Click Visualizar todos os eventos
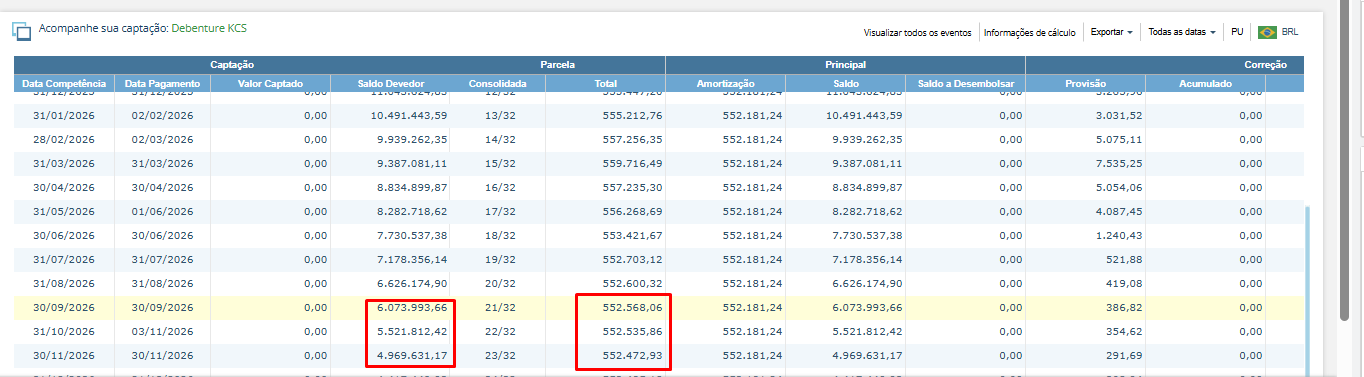 coord(917,32)
